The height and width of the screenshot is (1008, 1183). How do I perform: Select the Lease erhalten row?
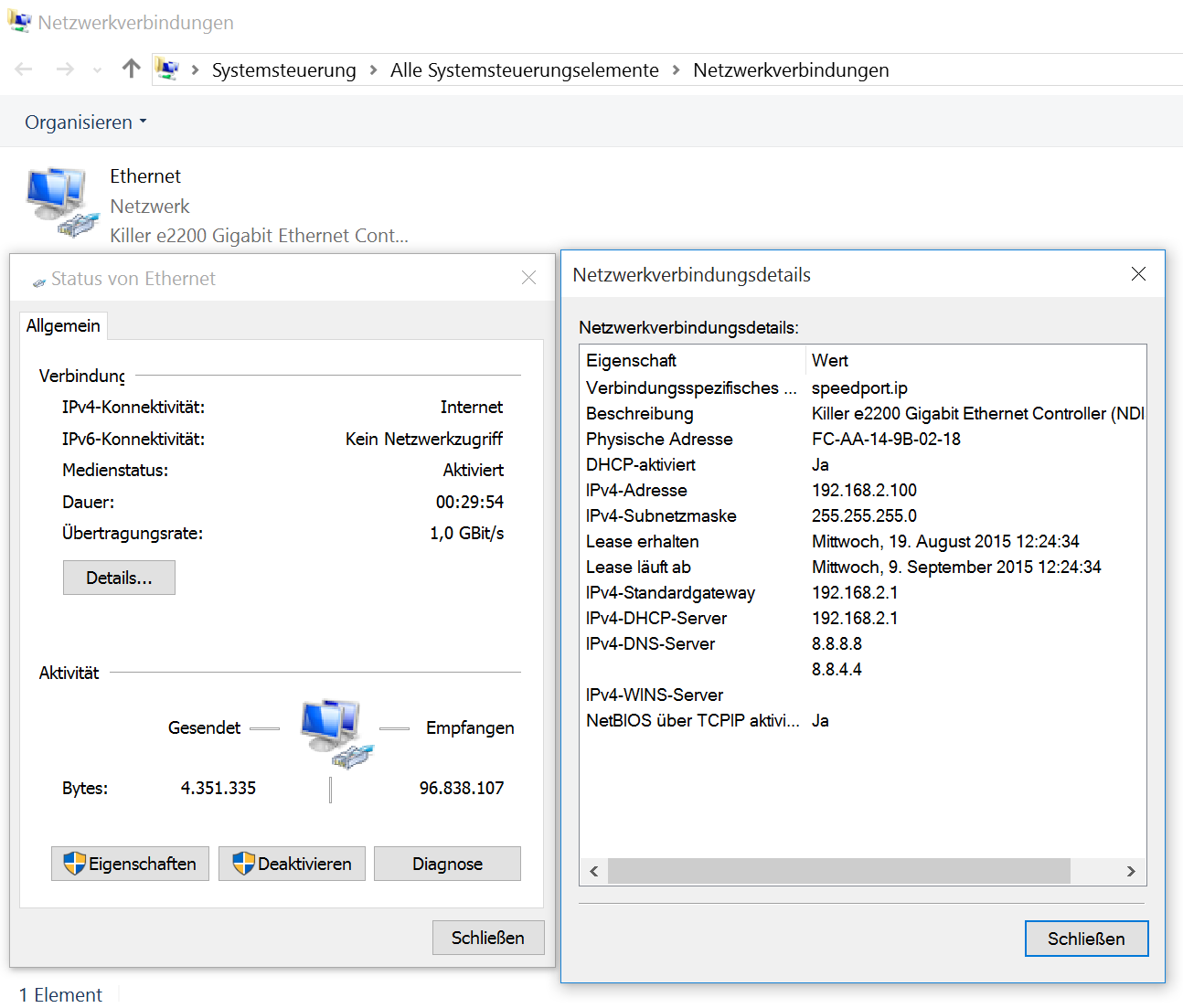coord(862,541)
